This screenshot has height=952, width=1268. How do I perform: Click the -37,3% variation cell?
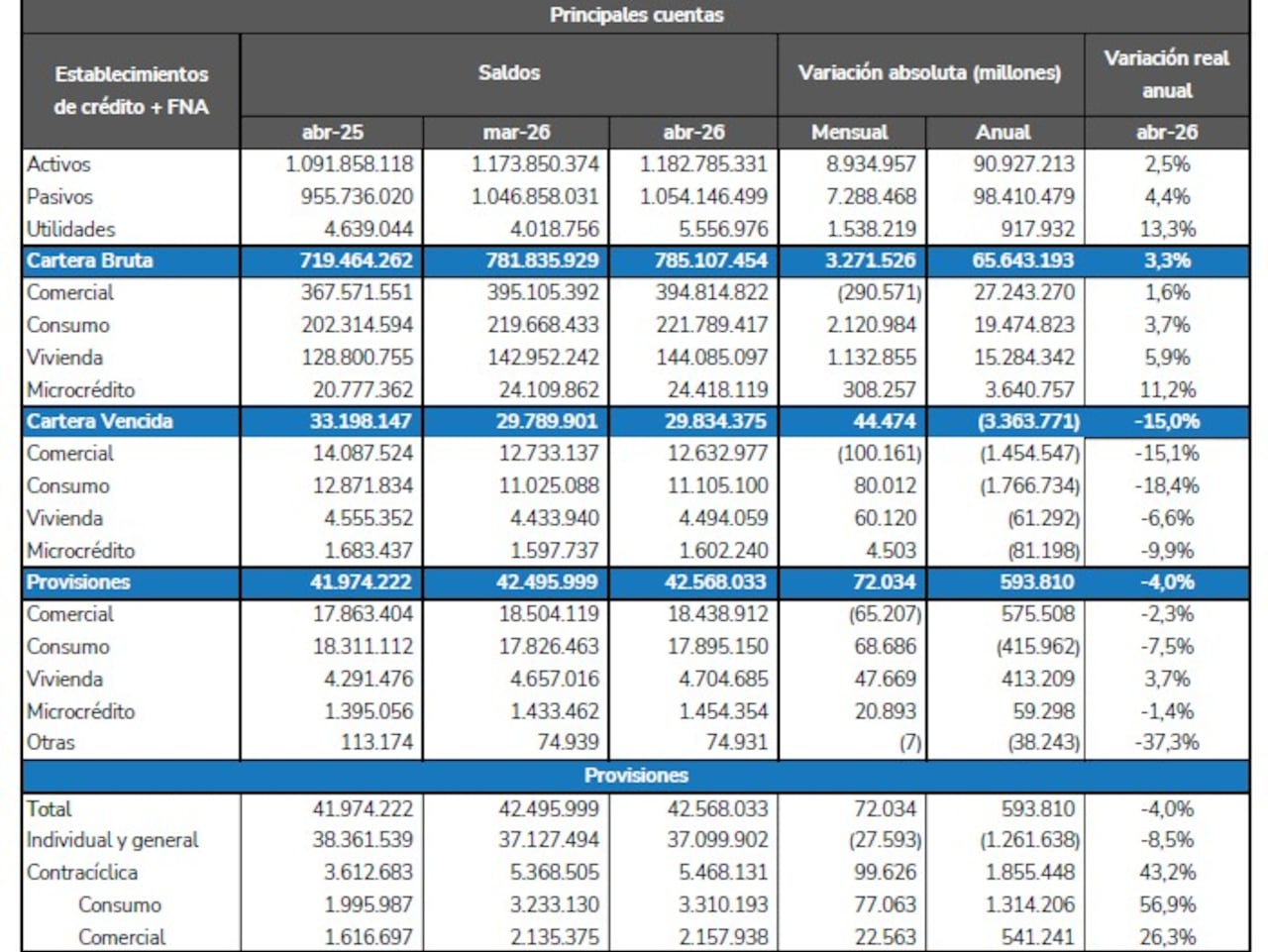click(1167, 742)
